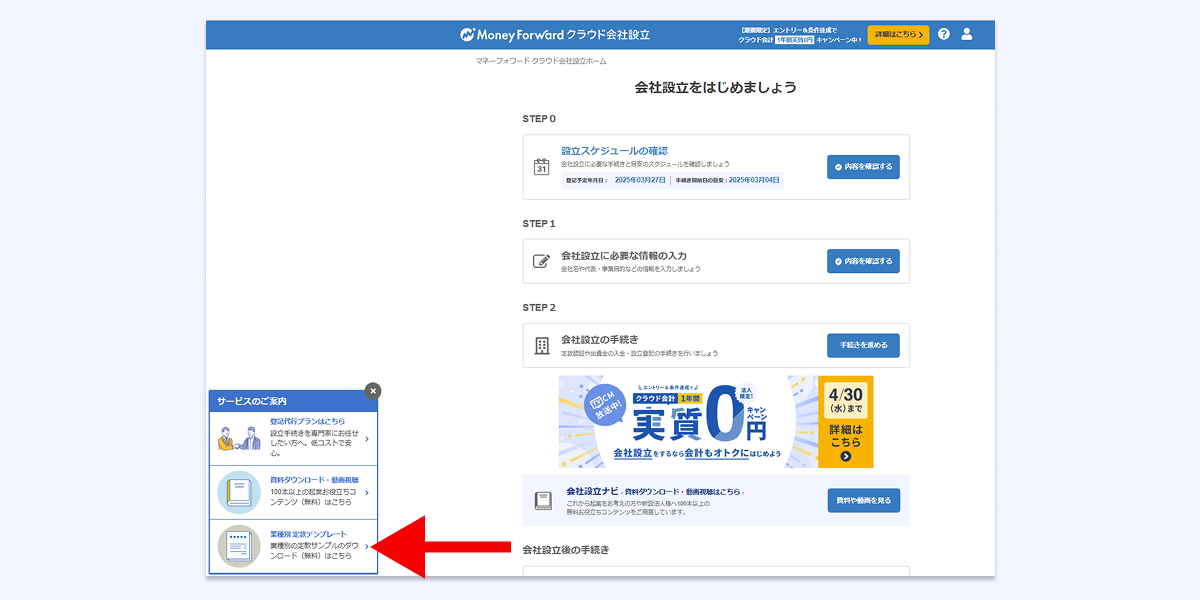Open 資料ダウンロード・動画視聴 item
Screen dimensions: 1200x600
(x=293, y=492)
